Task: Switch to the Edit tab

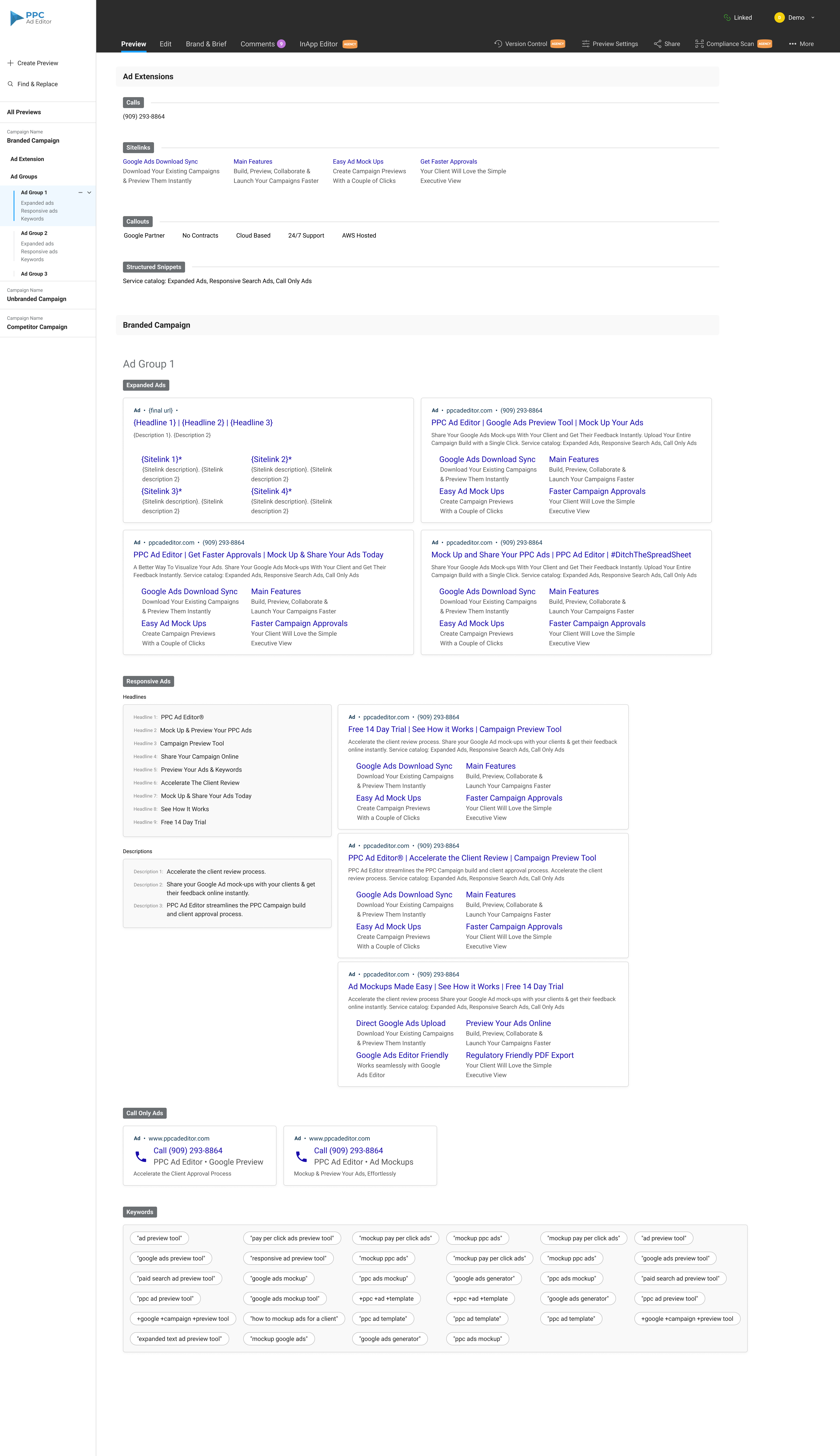Action: [x=166, y=44]
